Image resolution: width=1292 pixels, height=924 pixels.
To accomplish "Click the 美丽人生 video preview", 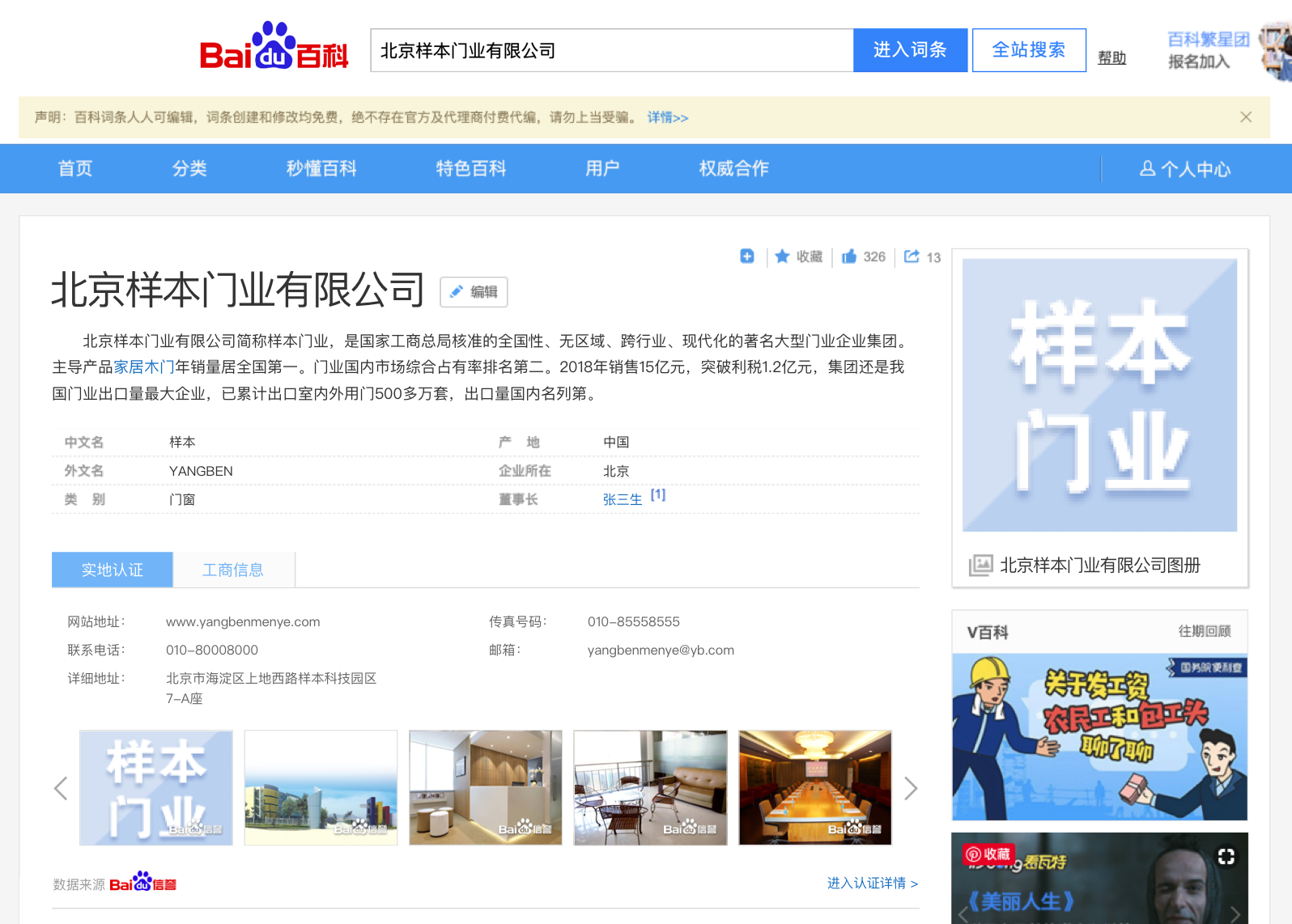I will (1099, 879).
